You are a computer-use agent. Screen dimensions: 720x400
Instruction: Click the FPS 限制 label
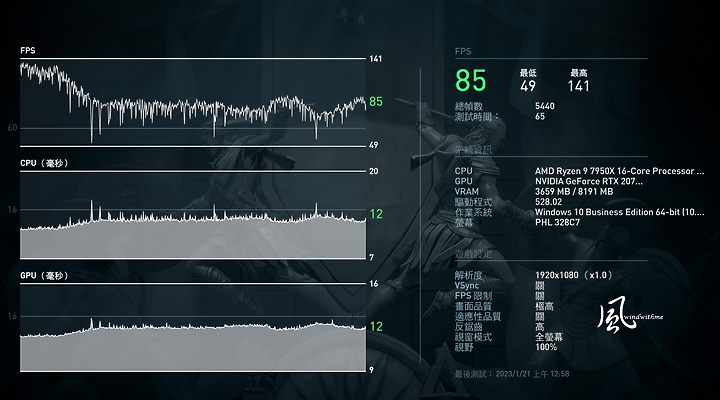point(473,296)
